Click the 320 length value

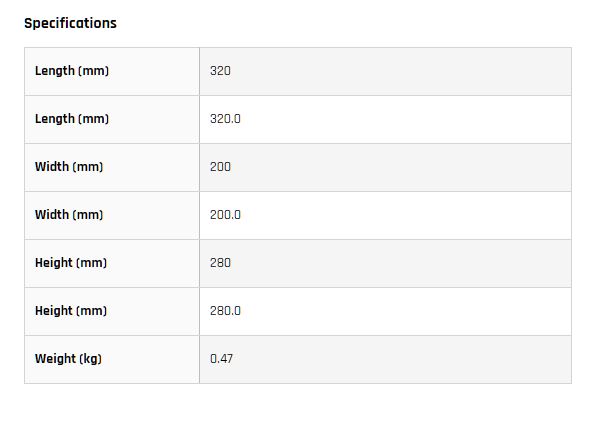(x=220, y=71)
